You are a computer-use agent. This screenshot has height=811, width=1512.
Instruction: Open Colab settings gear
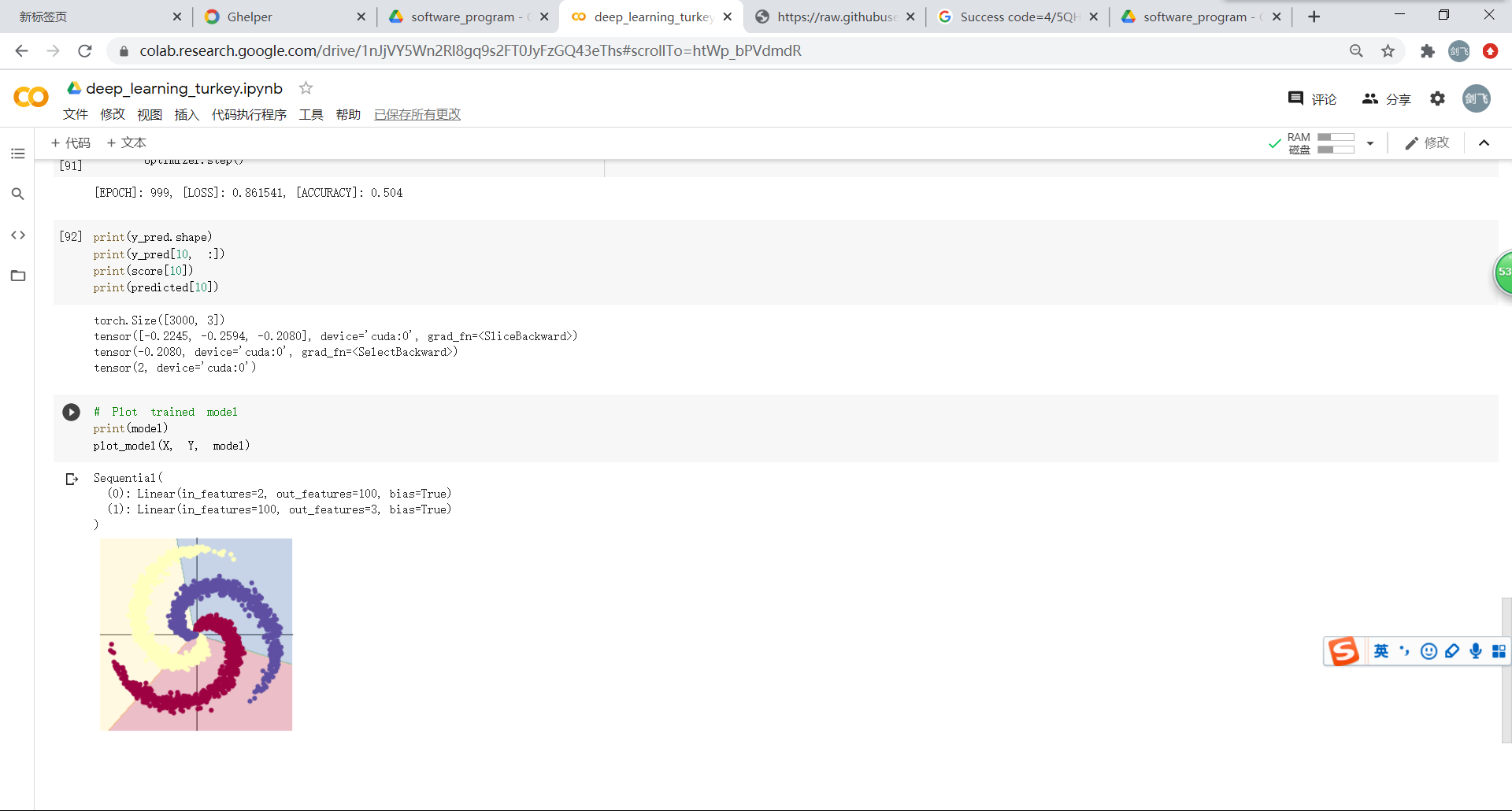tap(1438, 98)
